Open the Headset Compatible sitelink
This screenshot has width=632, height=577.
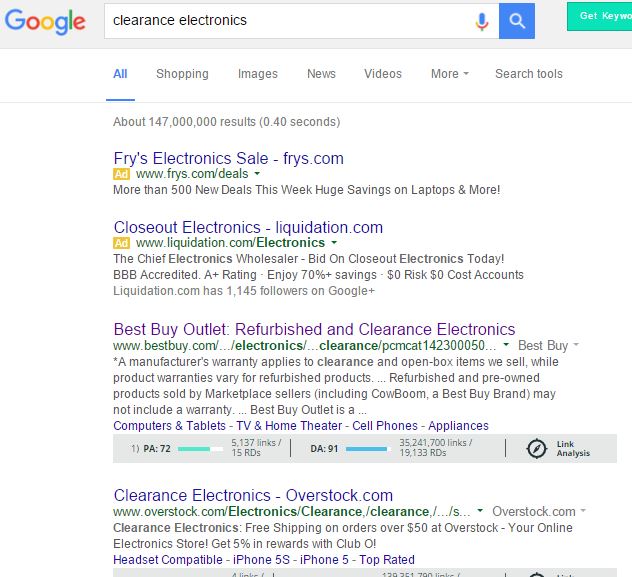[x=168, y=560]
